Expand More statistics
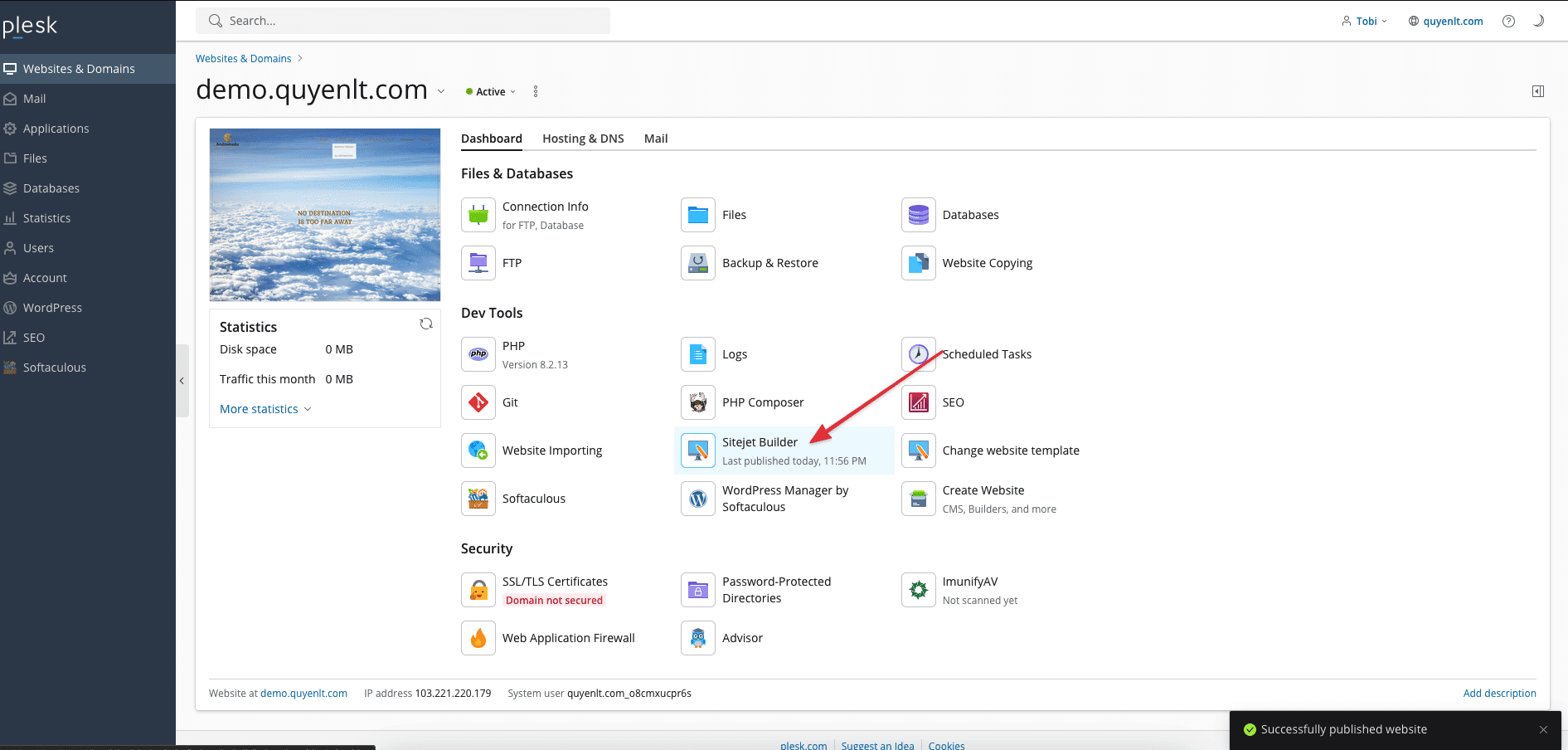 point(265,409)
